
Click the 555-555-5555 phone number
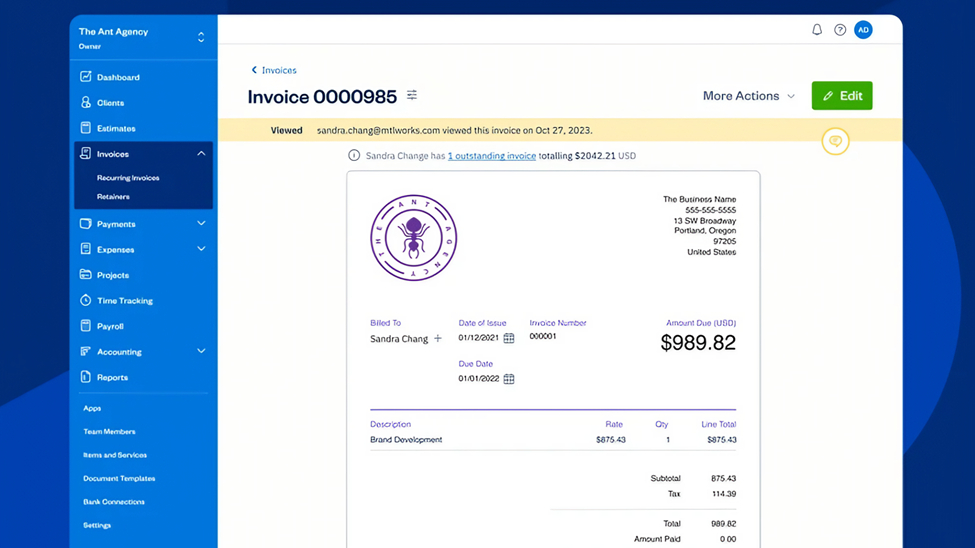(x=710, y=210)
